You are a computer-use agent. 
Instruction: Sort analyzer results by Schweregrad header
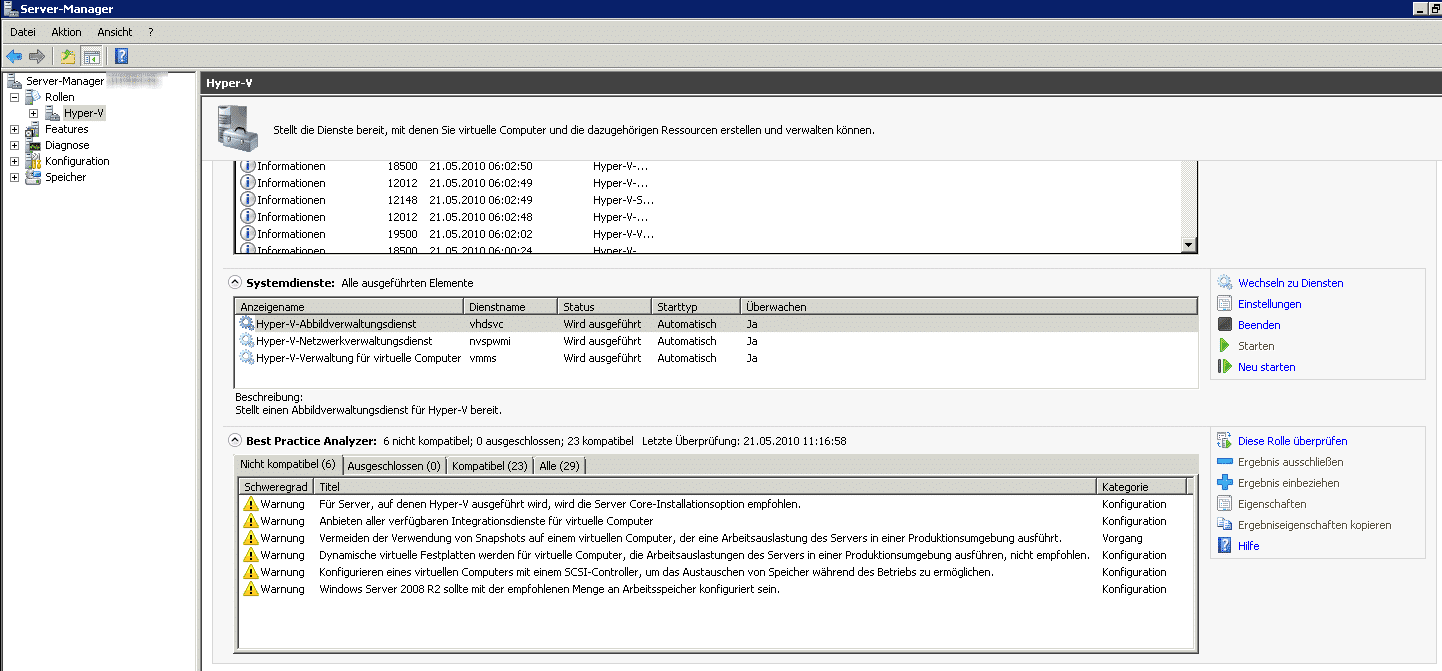pos(276,487)
